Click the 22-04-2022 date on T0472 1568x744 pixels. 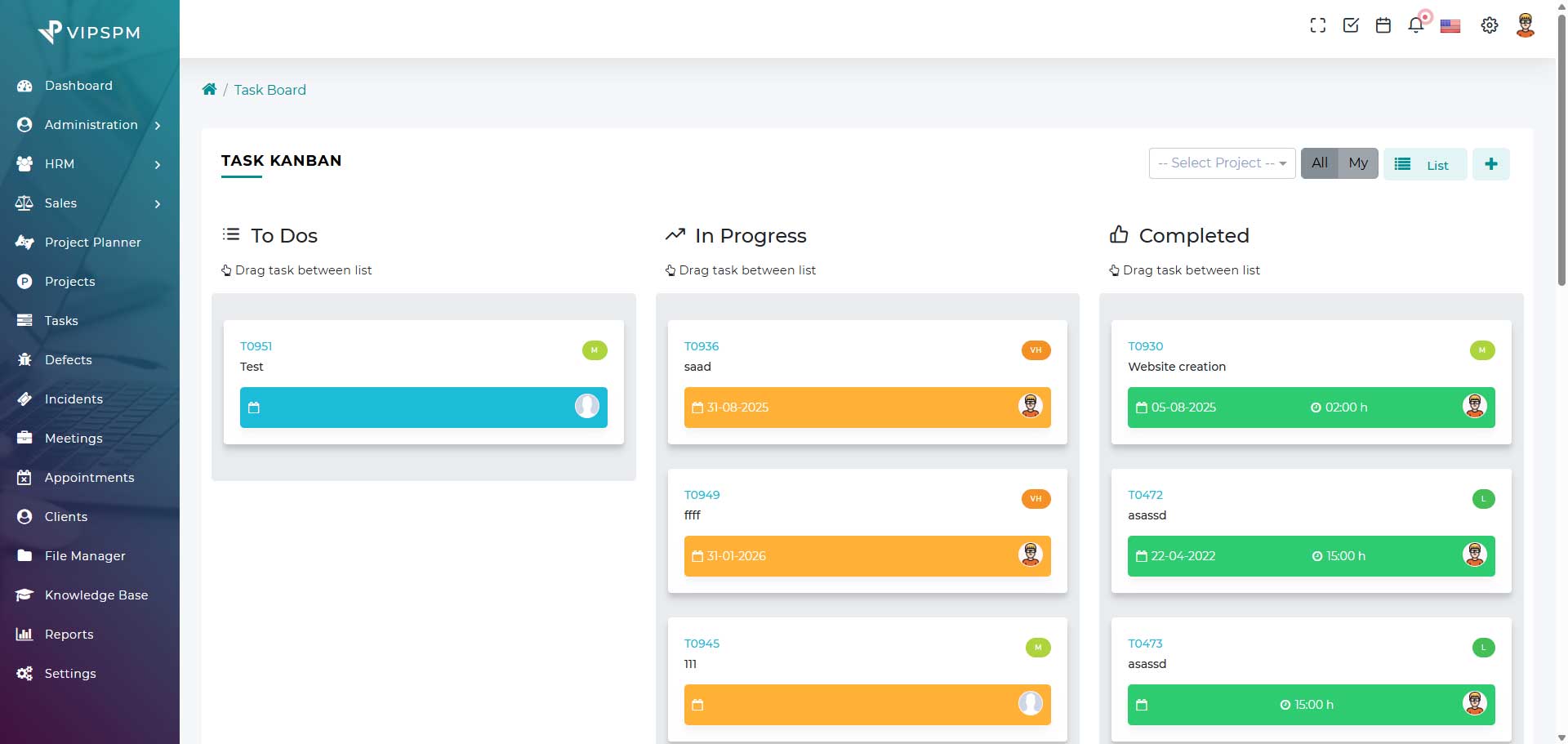[x=1183, y=556]
